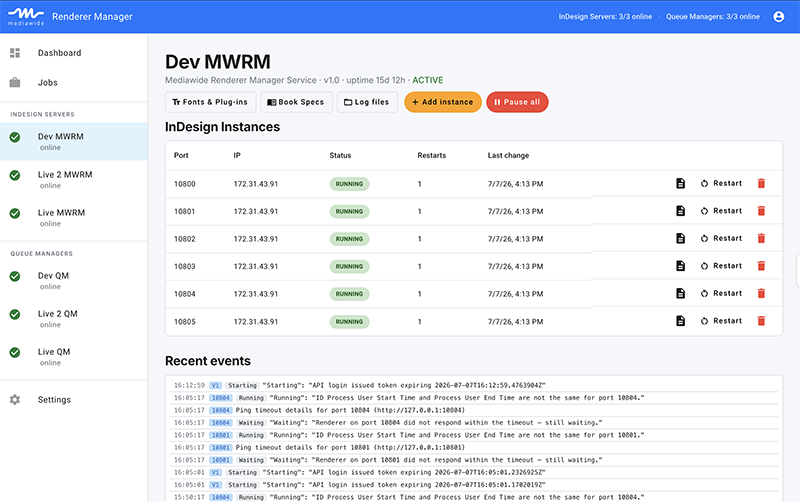Click InDesign Servers: 3/3 online status
Screen dimensions: 800x502
605,17
